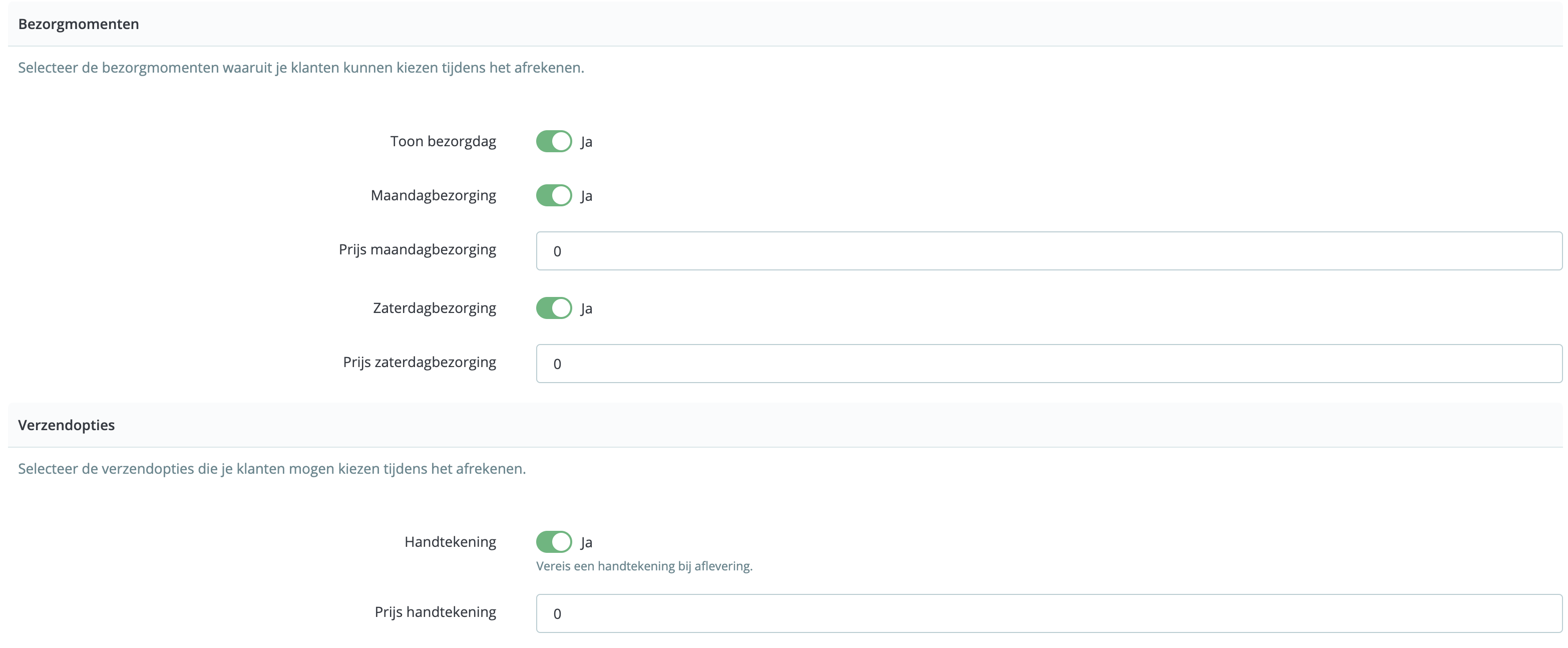Select the Prijs handtekening input field
Viewport: 1568px width, 648px height.
tap(1048, 613)
